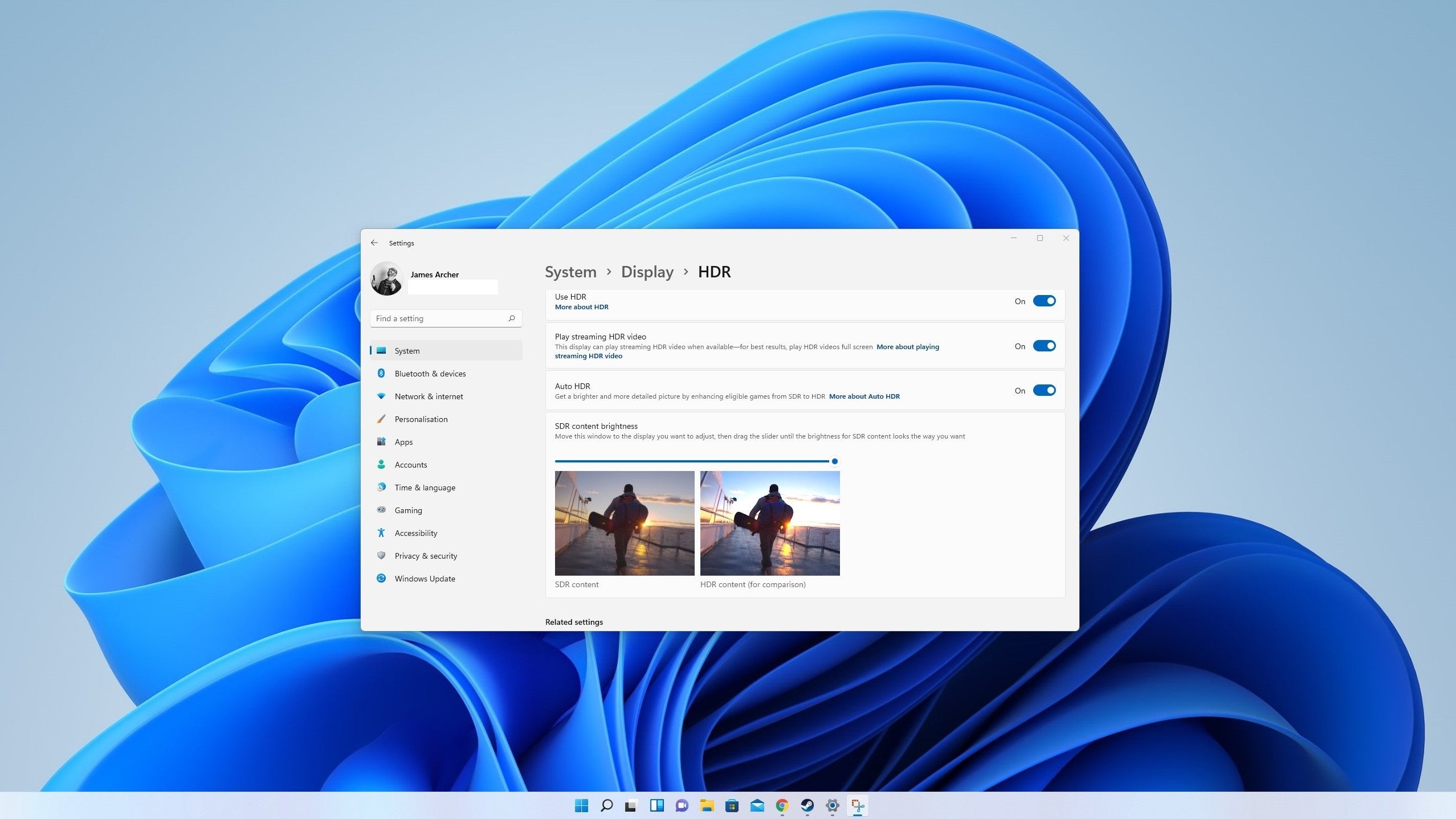
Task: Navigate back to Display via breadcrumb
Action: (x=646, y=272)
